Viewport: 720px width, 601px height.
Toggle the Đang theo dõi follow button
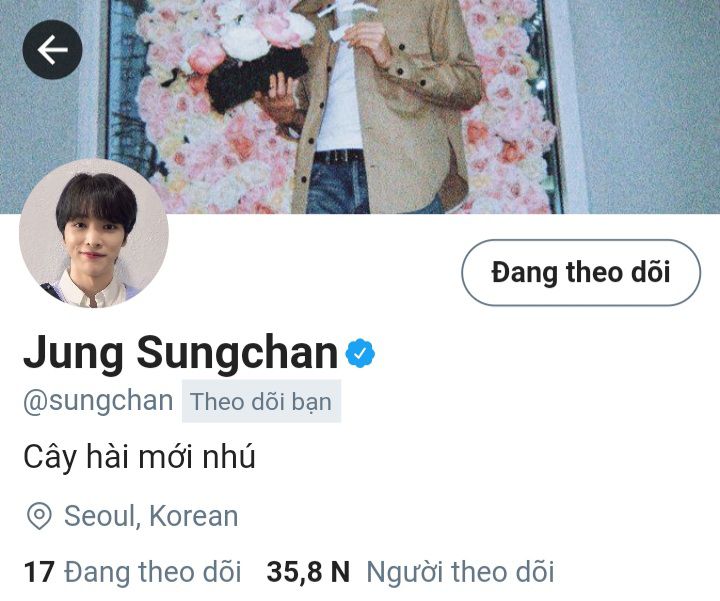point(581,272)
